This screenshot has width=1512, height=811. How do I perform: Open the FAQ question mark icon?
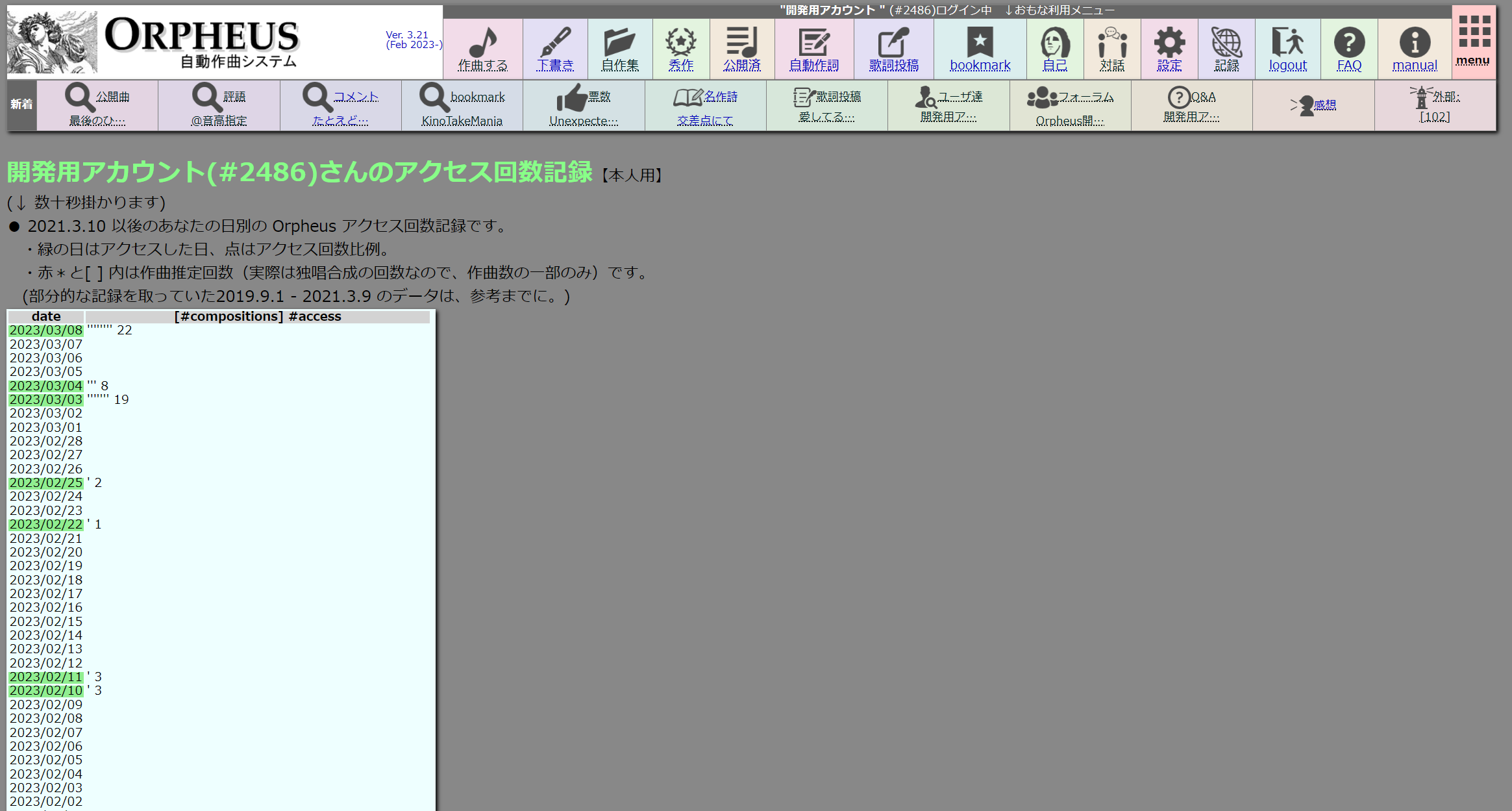click(x=1349, y=43)
